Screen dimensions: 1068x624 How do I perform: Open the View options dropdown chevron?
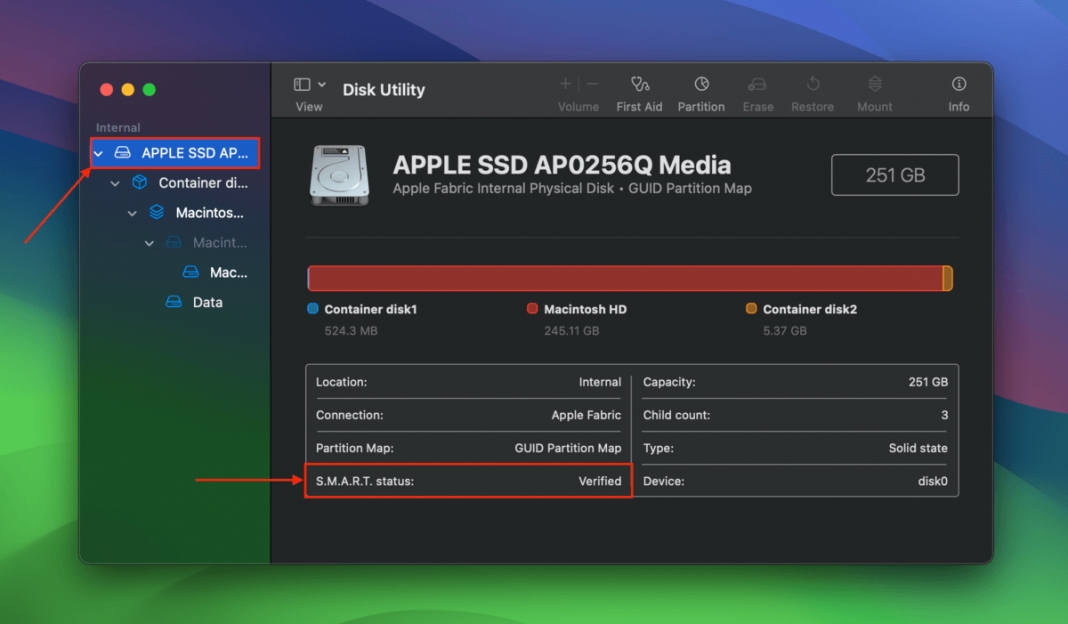(x=320, y=84)
